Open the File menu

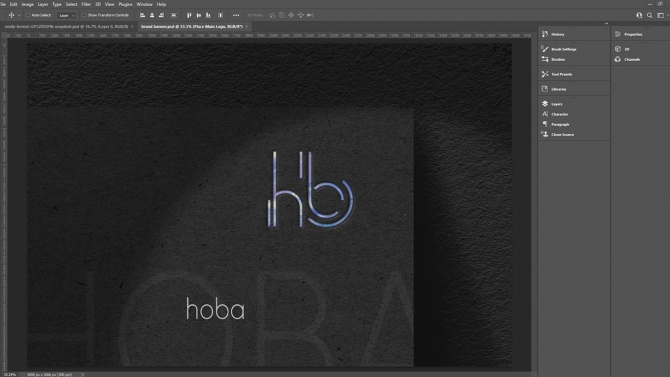point(3,4)
